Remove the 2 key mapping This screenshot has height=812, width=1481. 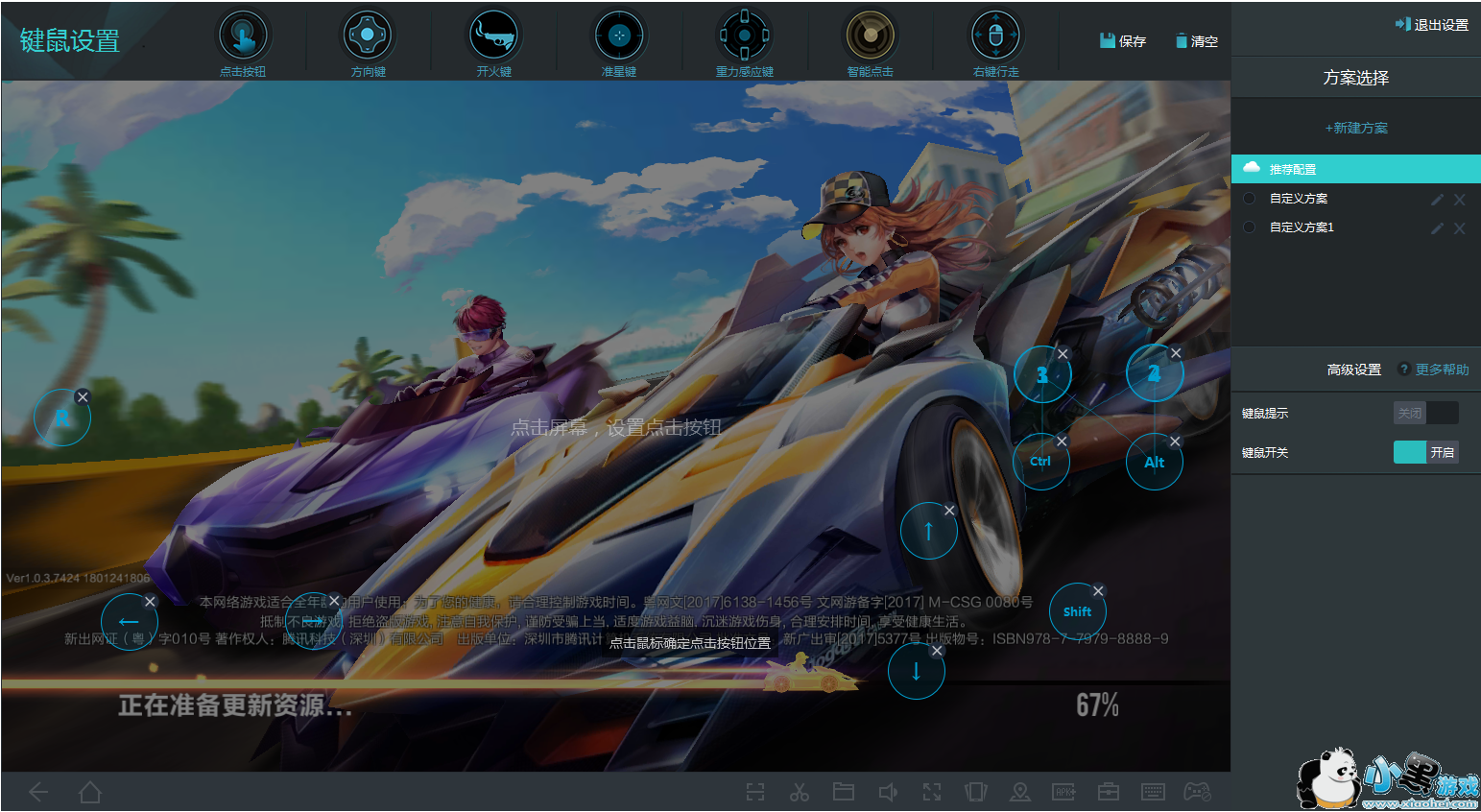(x=1176, y=352)
